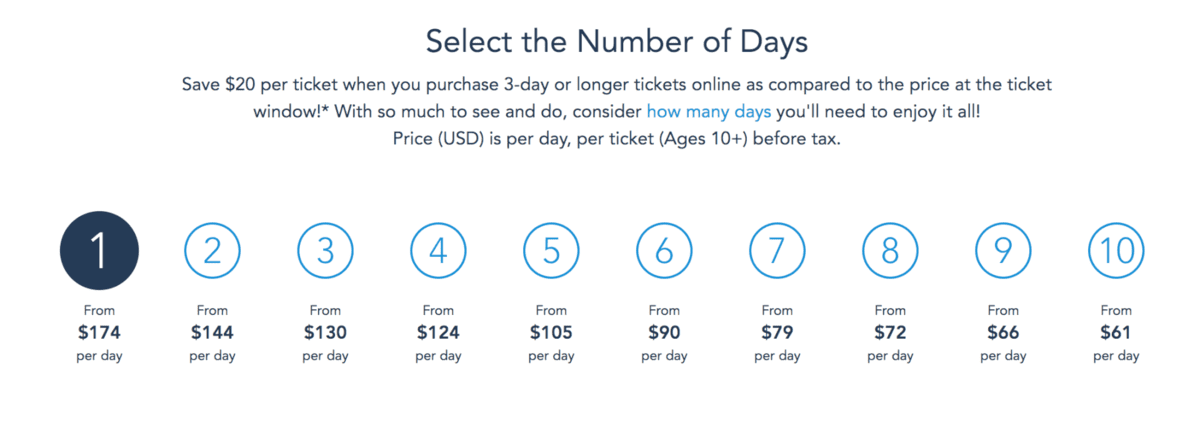Select the 7-day ticket circle
The width and height of the screenshot is (1200, 438).
777,250
